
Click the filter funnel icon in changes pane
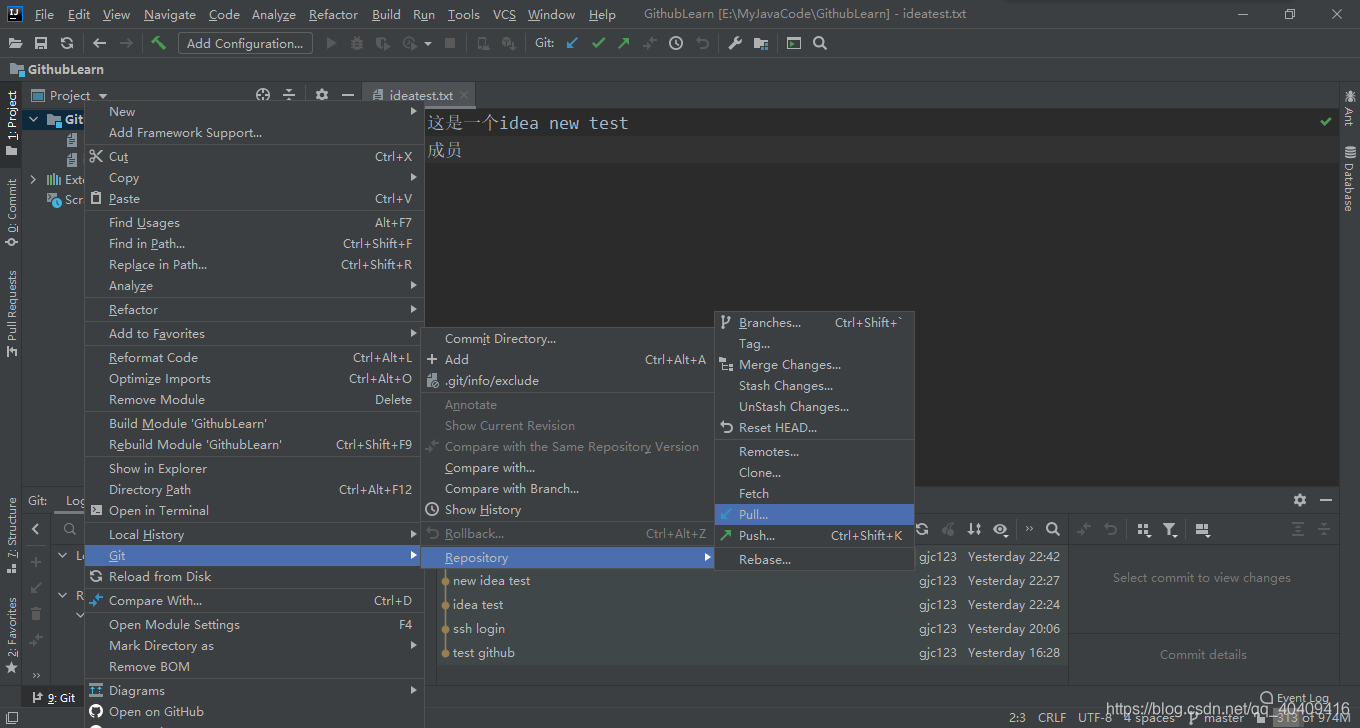1169,529
